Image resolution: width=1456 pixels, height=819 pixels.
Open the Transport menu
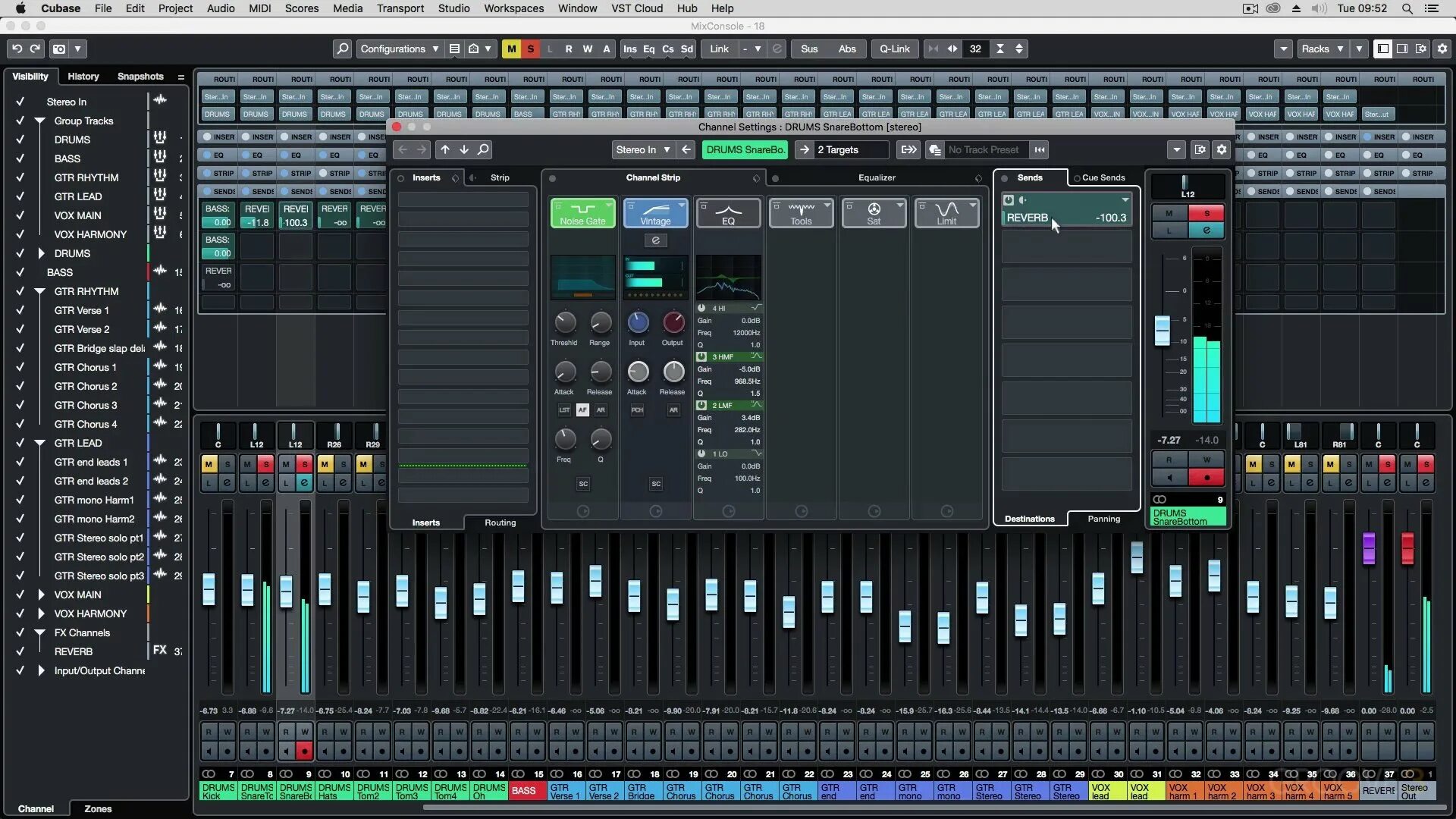(400, 8)
